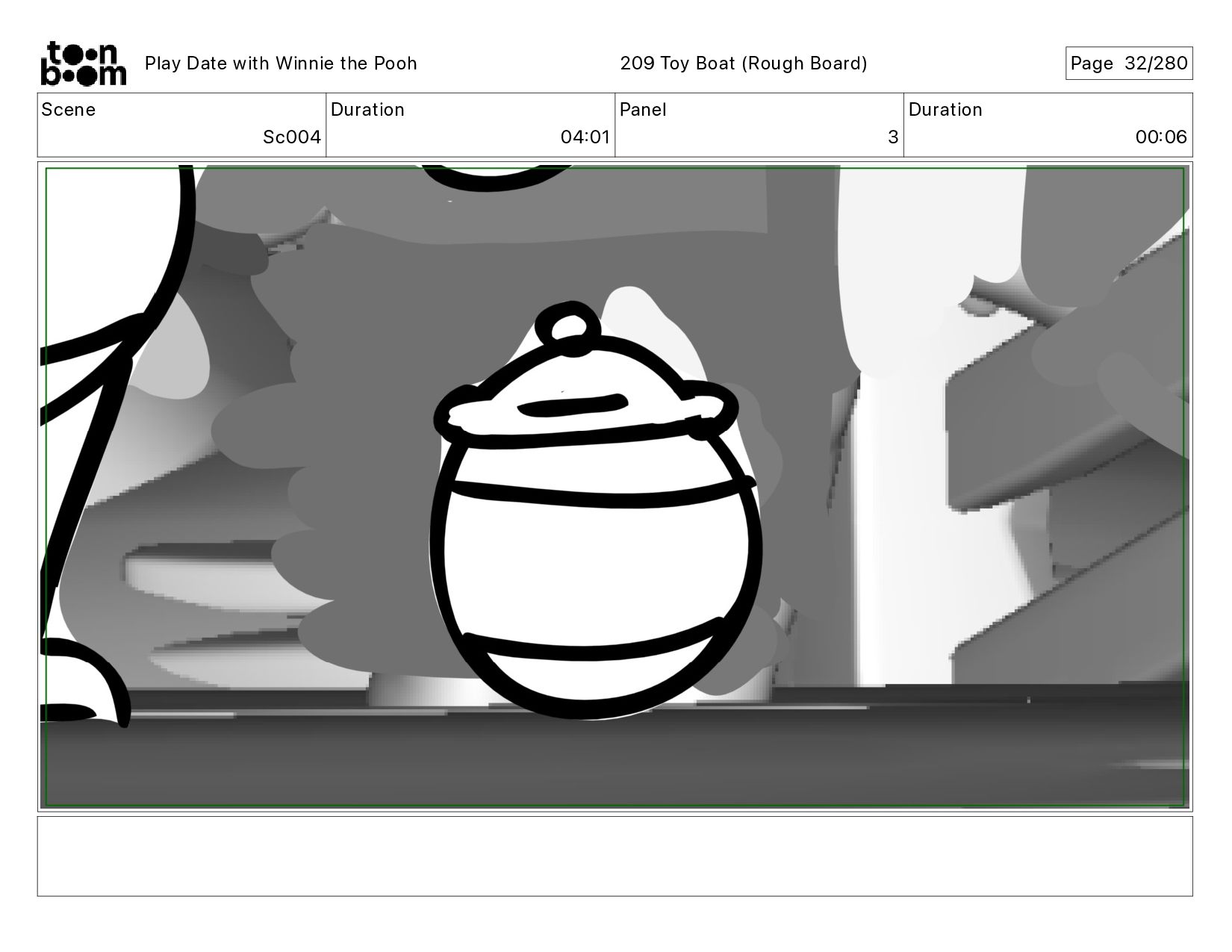Click the 'Duration' label beside the Scene cell
Image resolution: width=1232 pixels, height=952 pixels.
point(367,110)
